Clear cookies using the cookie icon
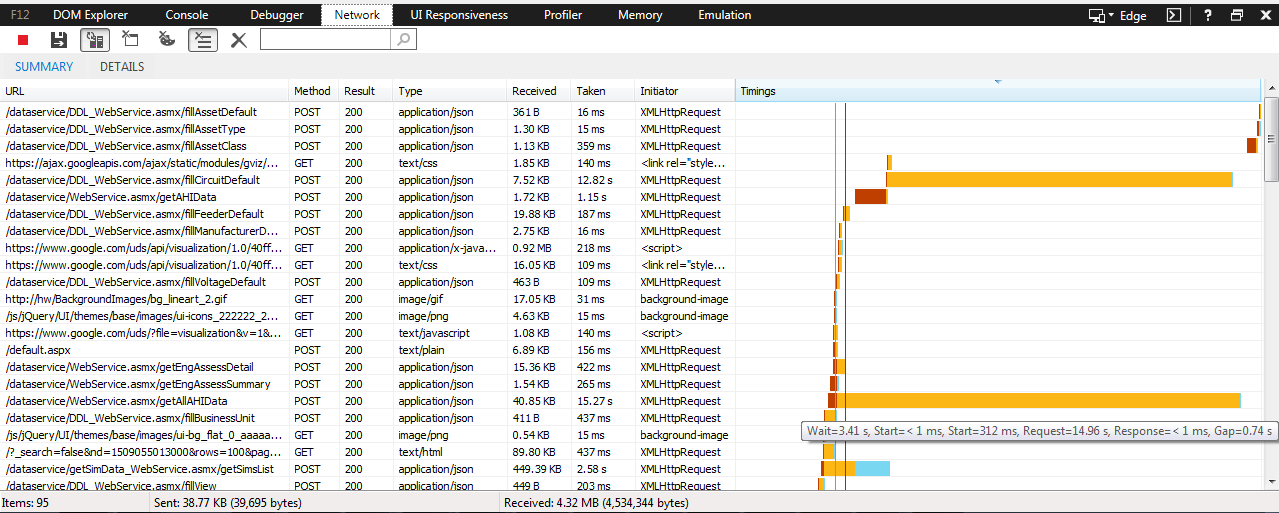Screen dimensions: 1279x513 pos(167,40)
